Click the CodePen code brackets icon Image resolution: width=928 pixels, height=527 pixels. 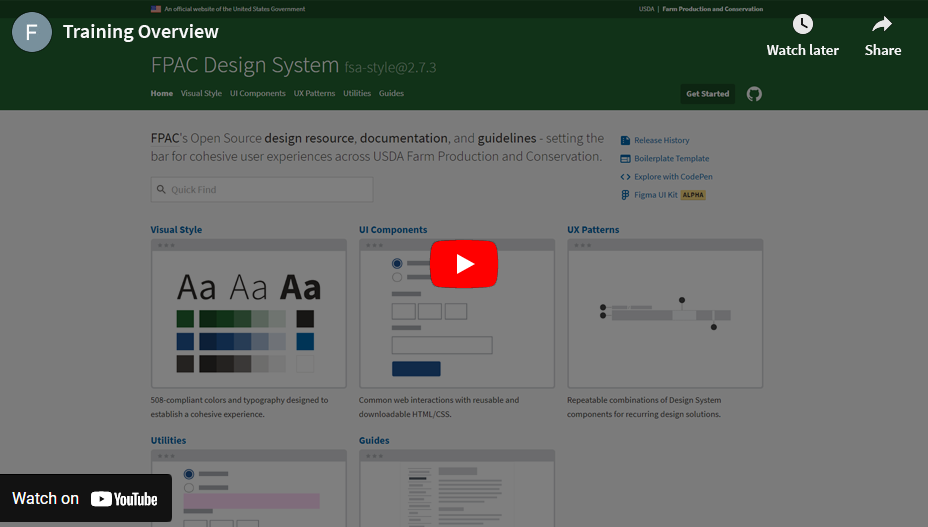(x=625, y=176)
